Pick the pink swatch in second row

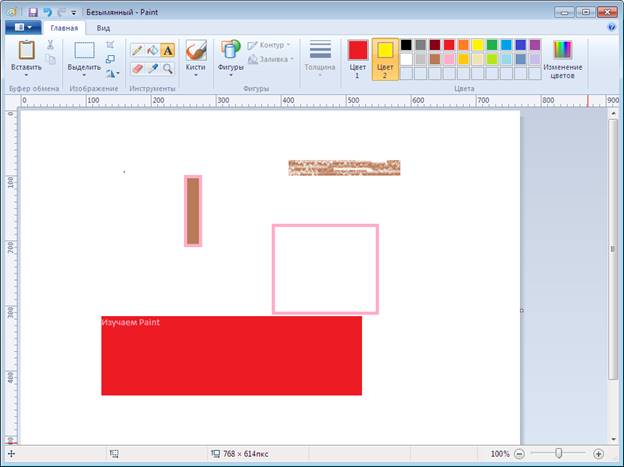[449, 59]
